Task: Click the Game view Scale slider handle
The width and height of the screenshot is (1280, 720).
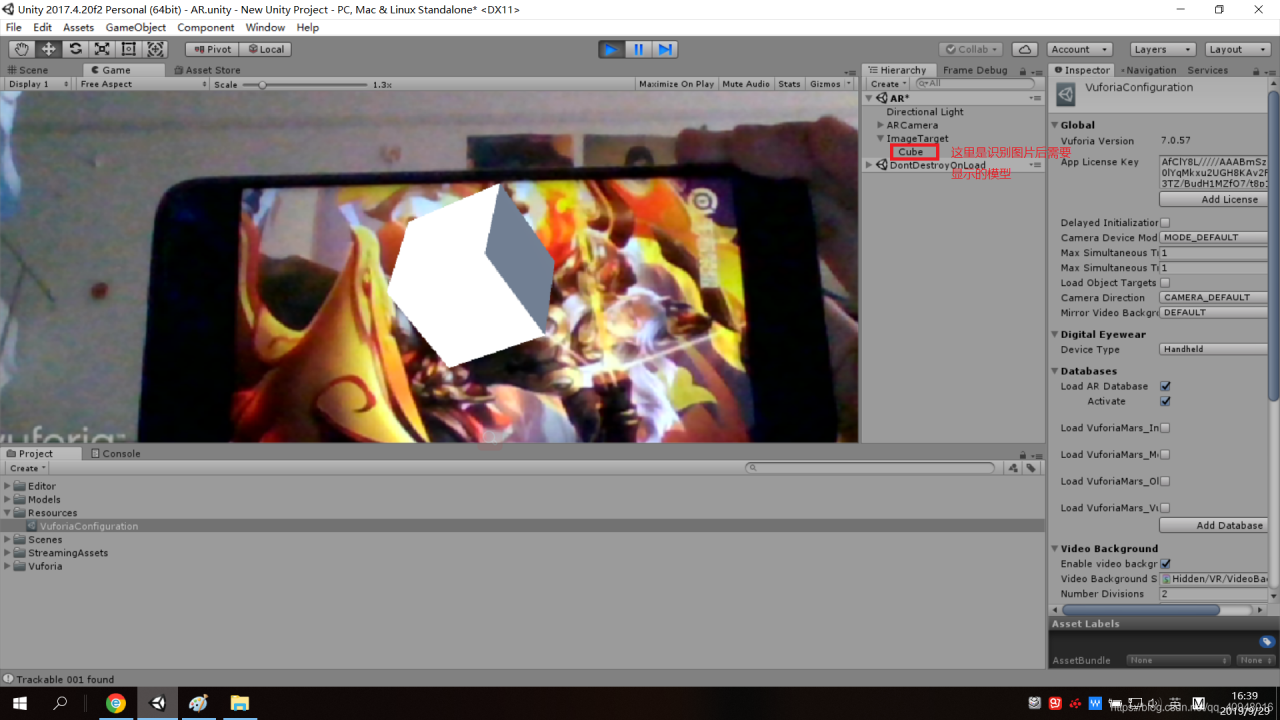Action: coord(263,85)
